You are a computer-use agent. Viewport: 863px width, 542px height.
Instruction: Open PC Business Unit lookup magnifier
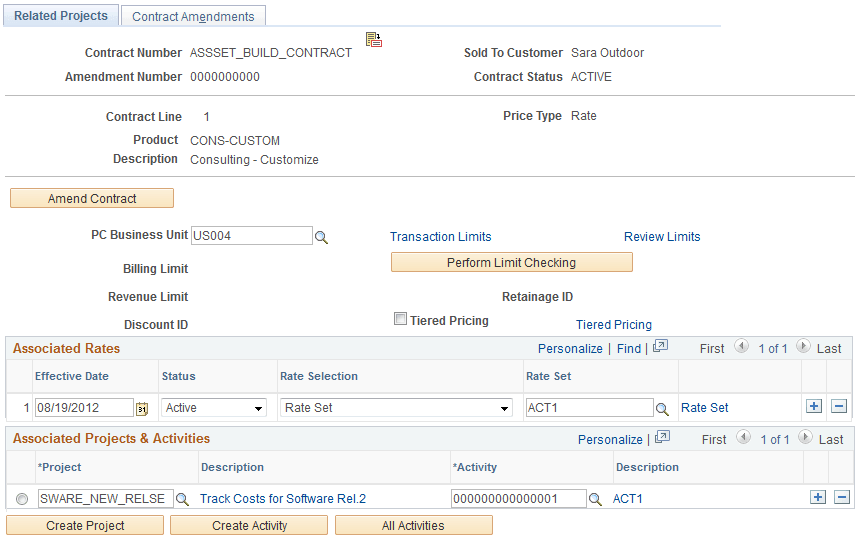(321, 237)
